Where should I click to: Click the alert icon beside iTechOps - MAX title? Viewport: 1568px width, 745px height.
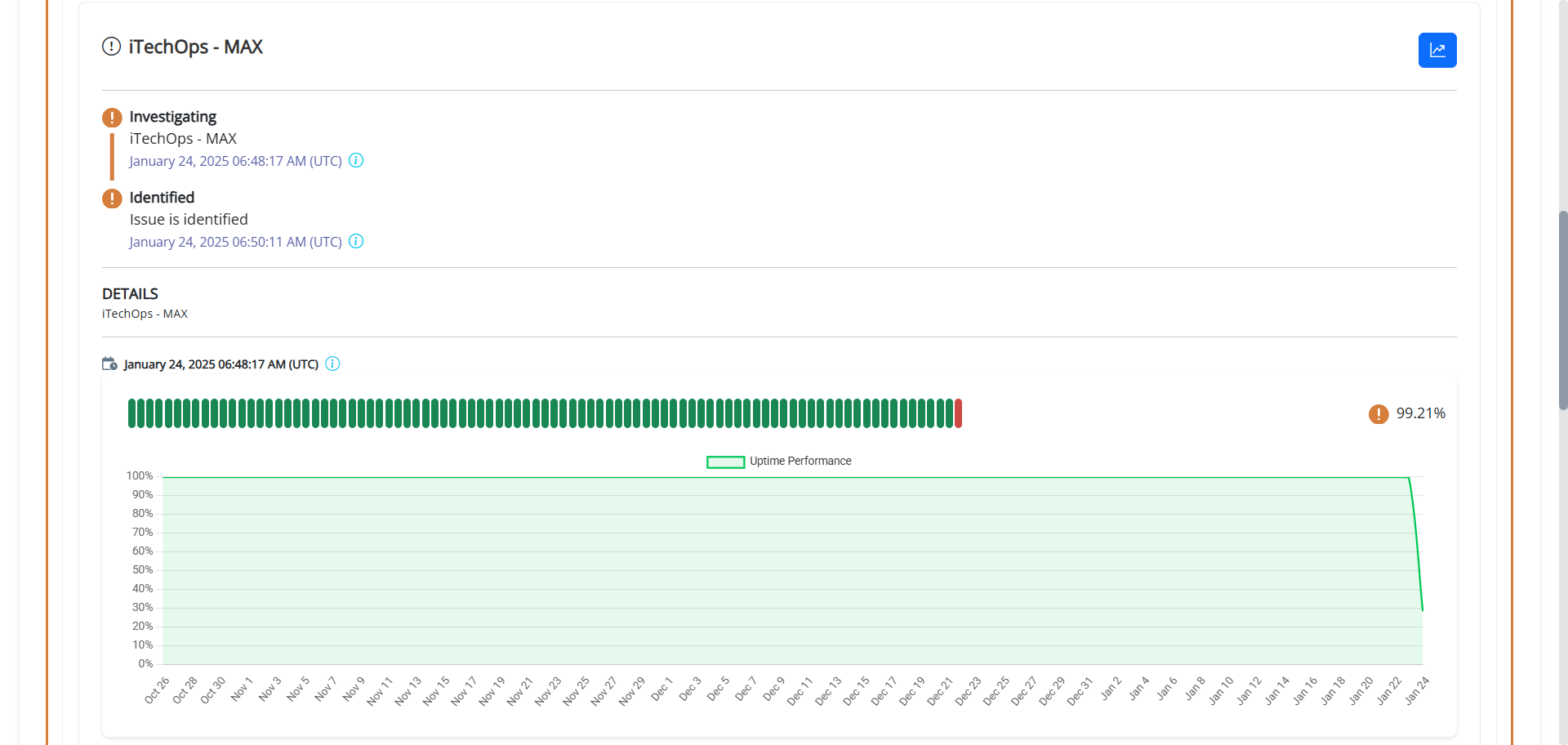[111, 47]
